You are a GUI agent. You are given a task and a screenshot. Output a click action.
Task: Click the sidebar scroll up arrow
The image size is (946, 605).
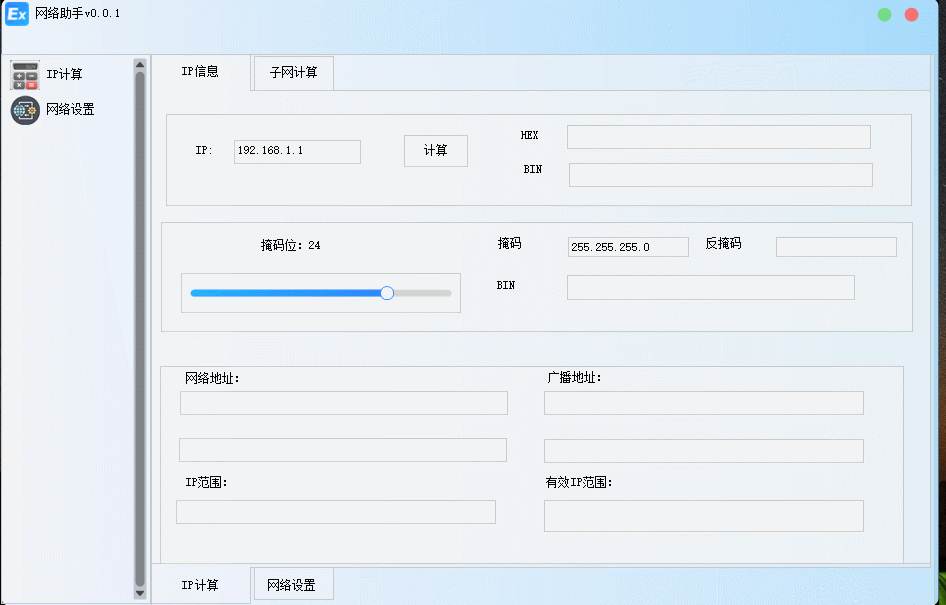click(x=140, y=66)
